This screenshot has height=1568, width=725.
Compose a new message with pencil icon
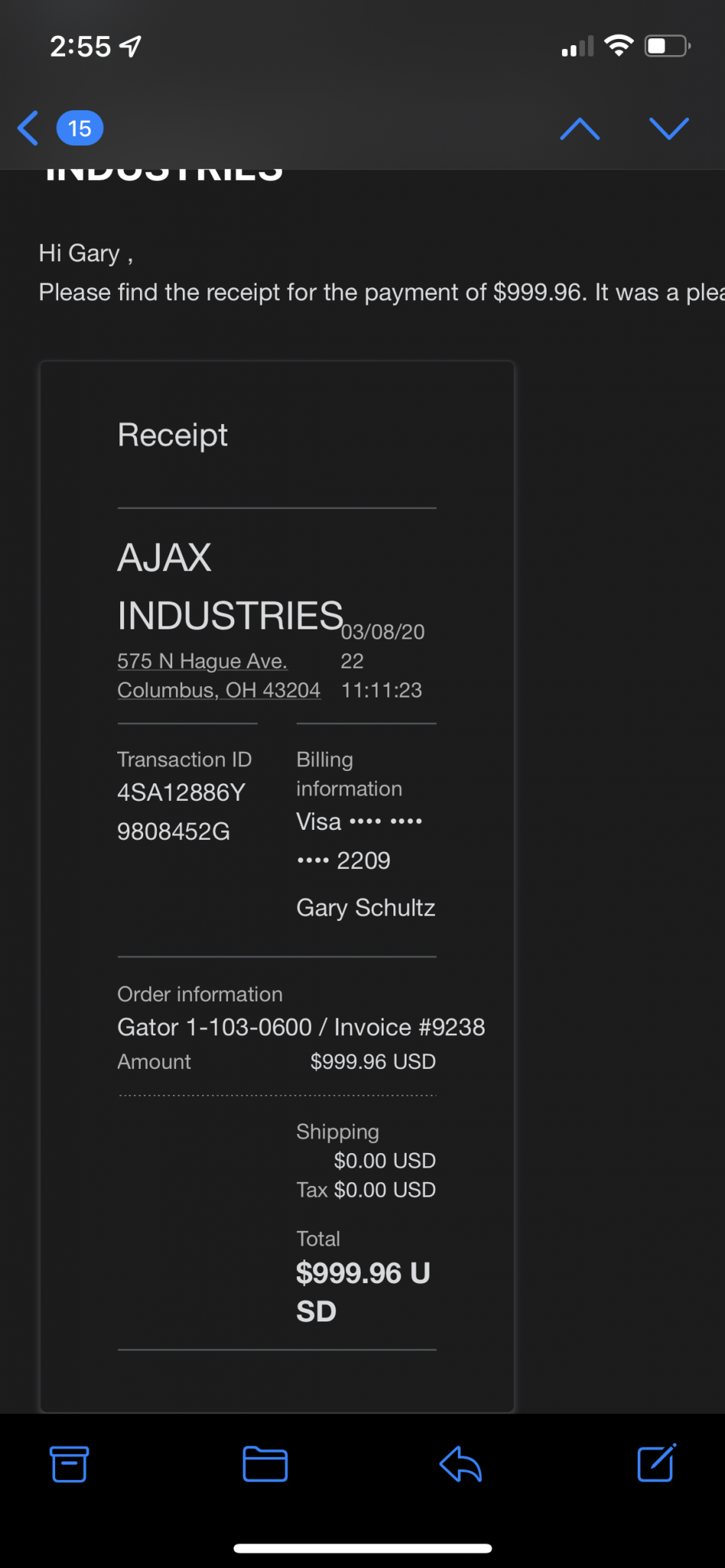[656, 1463]
